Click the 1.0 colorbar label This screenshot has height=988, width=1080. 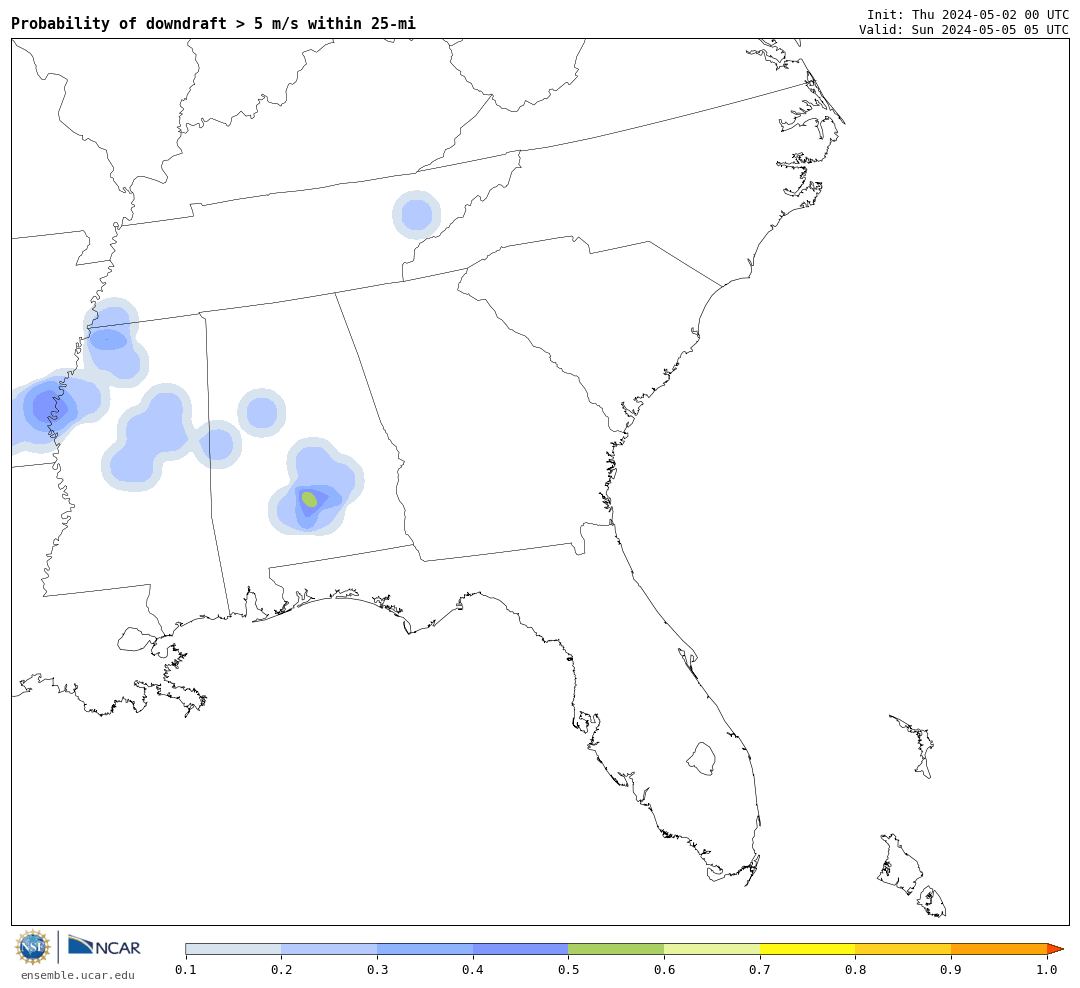coord(1047,969)
